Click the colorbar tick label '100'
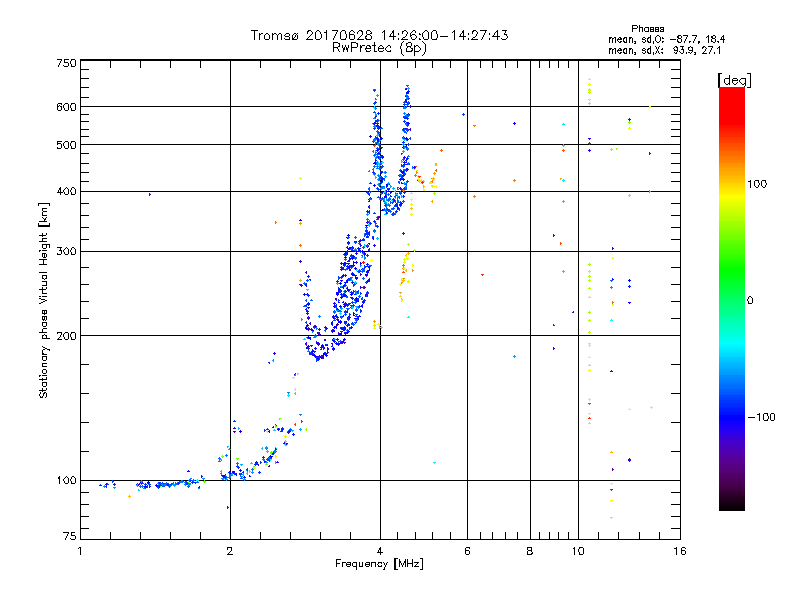This screenshot has width=800, height=600. [x=757, y=184]
